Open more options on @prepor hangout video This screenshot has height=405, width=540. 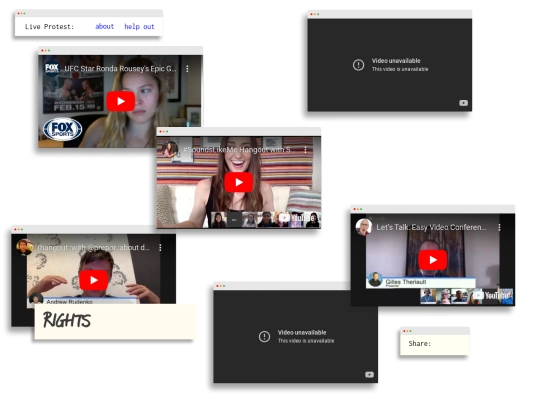point(160,248)
